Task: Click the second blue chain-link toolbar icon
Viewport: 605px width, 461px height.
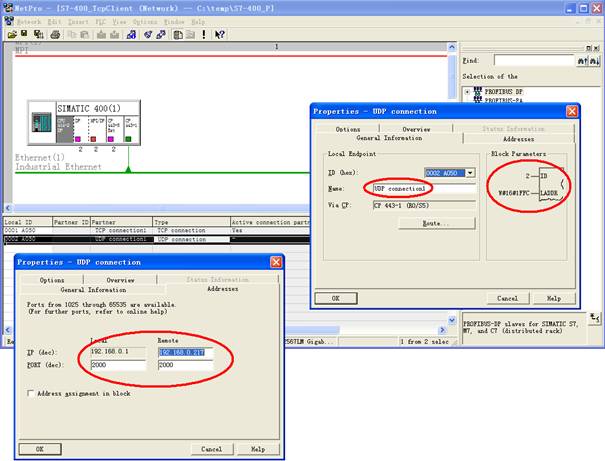Action: point(161,35)
